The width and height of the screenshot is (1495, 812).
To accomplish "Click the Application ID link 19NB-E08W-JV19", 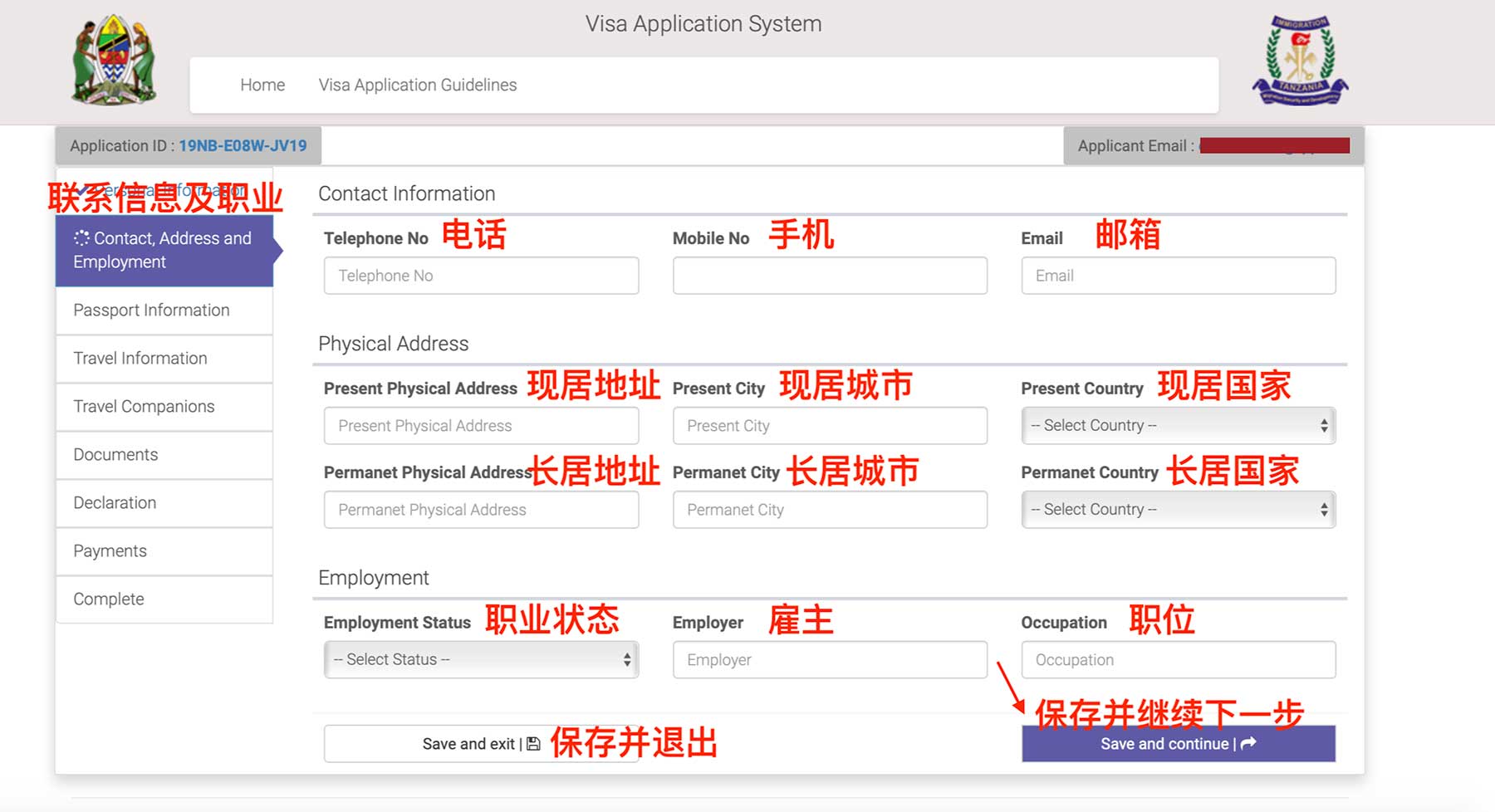I will click(243, 146).
